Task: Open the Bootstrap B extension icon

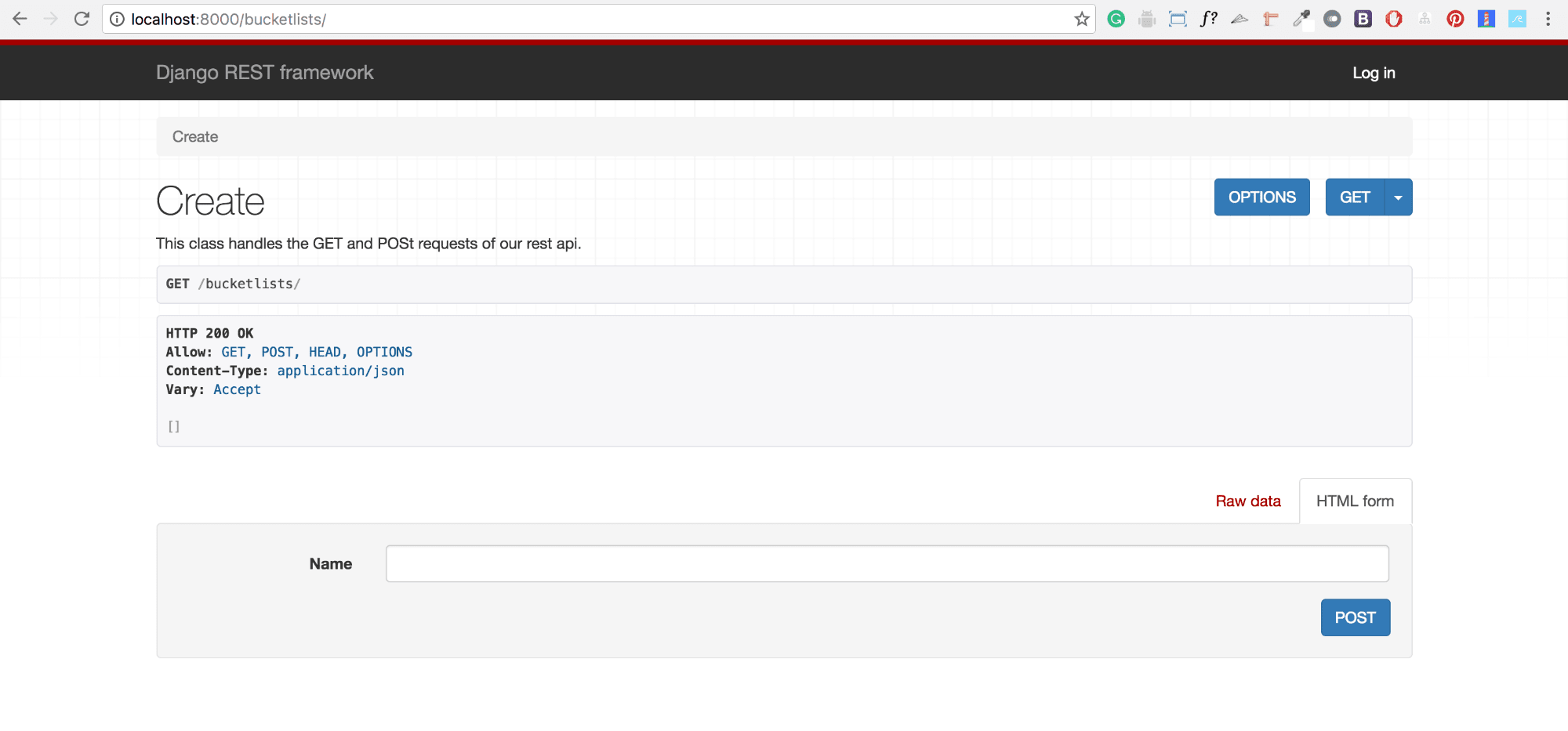Action: (1363, 19)
